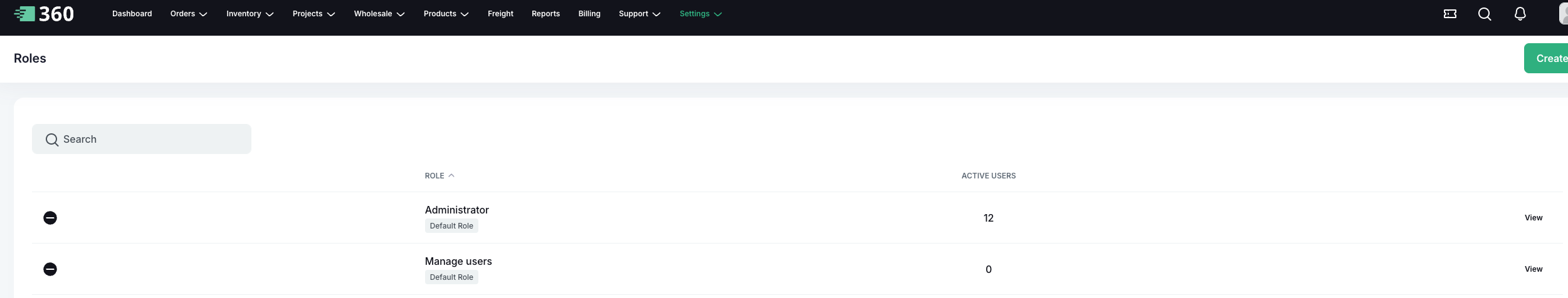Screen dimensions: 1568x298
Task: Sort by the Role column arrow
Action: point(451,176)
